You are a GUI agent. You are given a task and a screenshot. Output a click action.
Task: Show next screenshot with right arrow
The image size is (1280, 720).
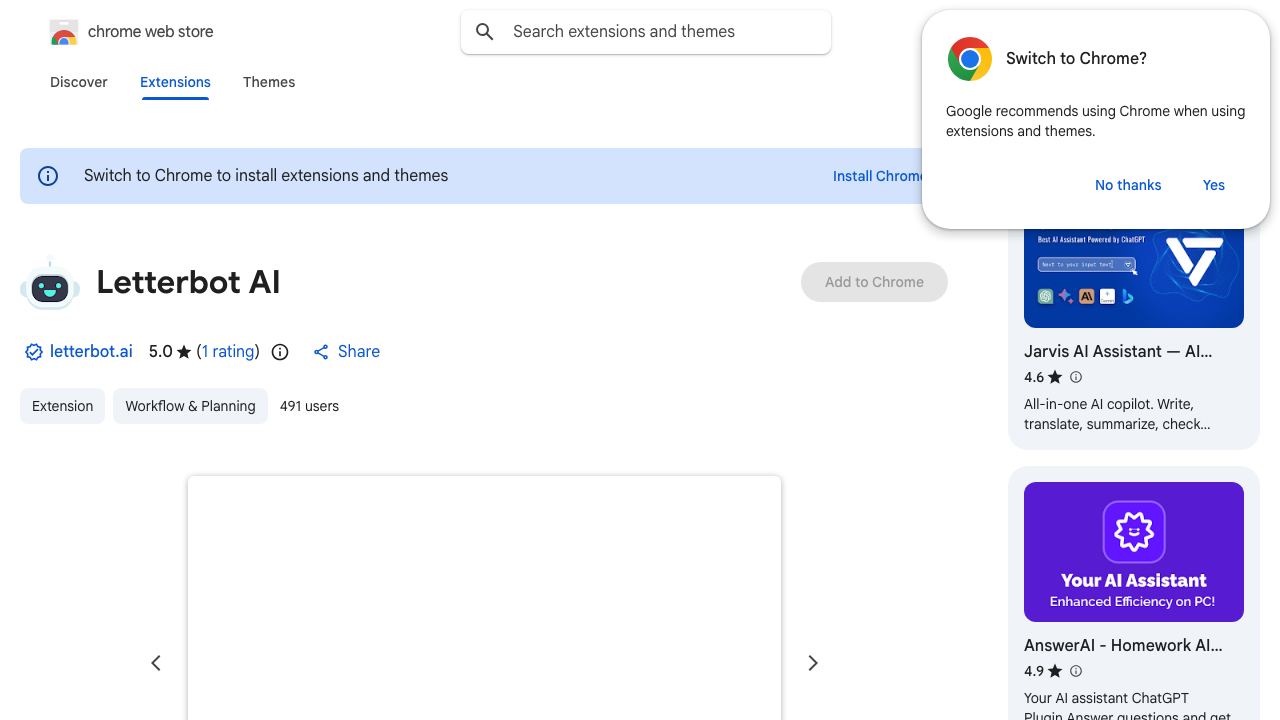pyautogui.click(x=813, y=663)
